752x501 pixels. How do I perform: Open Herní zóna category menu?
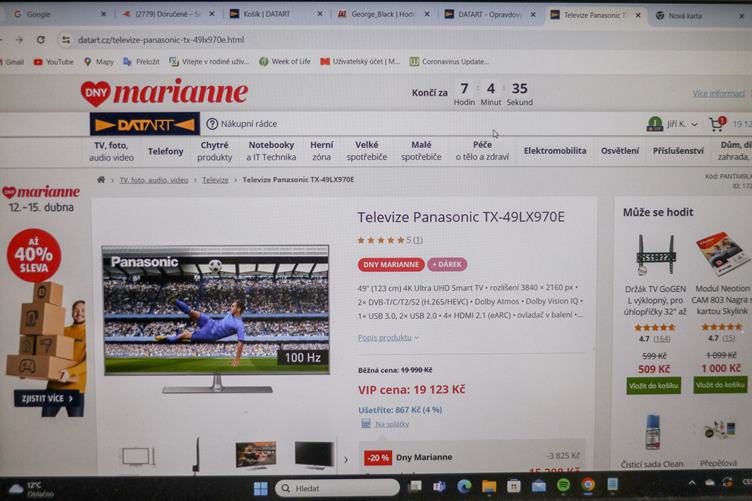pyautogui.click(x=321, y=151)
